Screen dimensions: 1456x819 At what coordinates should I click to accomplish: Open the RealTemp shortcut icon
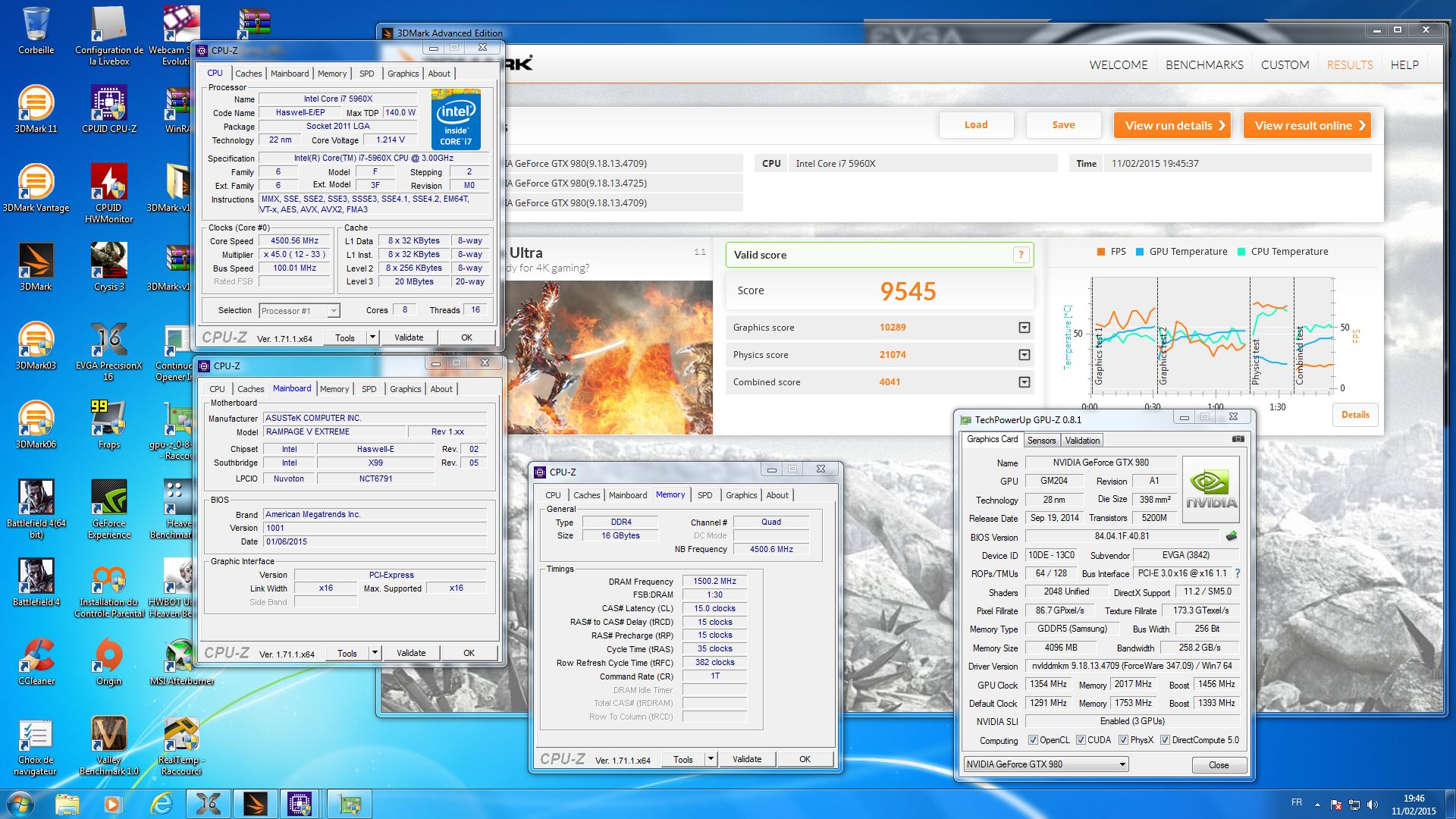tap(182, 745)
